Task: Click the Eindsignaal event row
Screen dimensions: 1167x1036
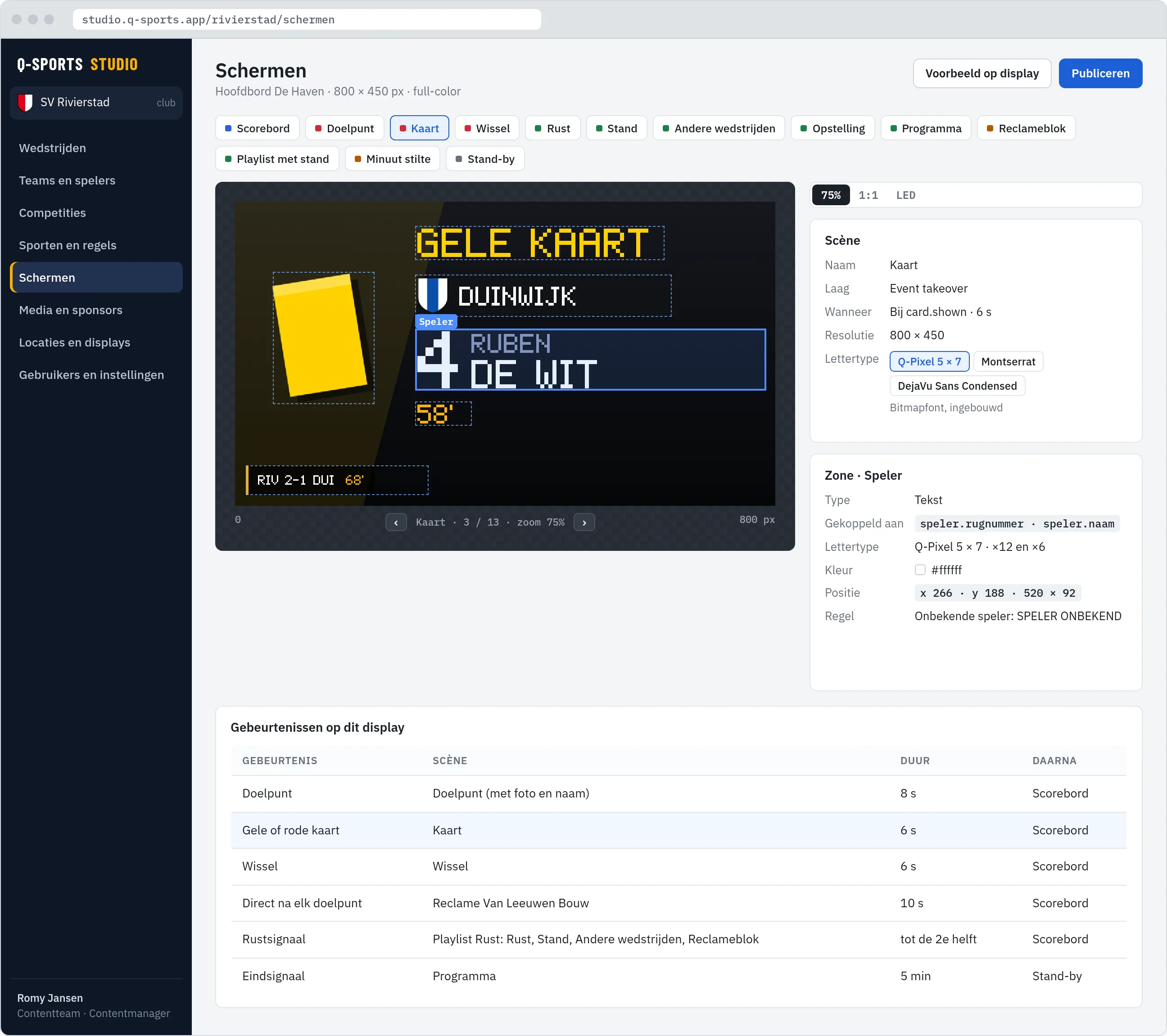Action: [678, 976]
